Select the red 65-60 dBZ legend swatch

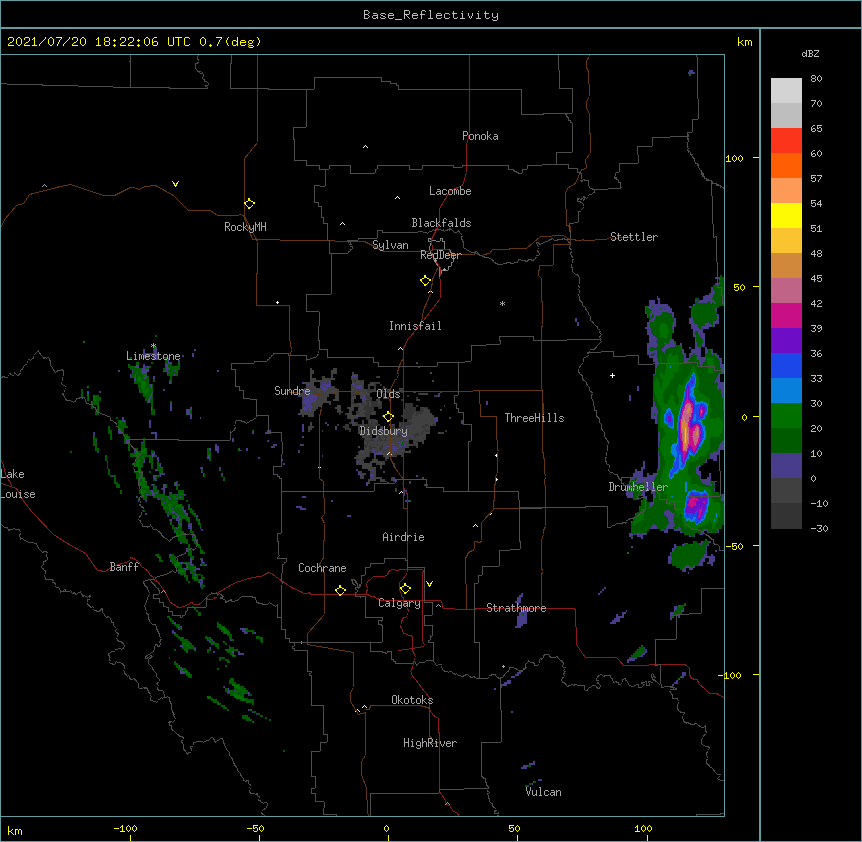(786, 141)
